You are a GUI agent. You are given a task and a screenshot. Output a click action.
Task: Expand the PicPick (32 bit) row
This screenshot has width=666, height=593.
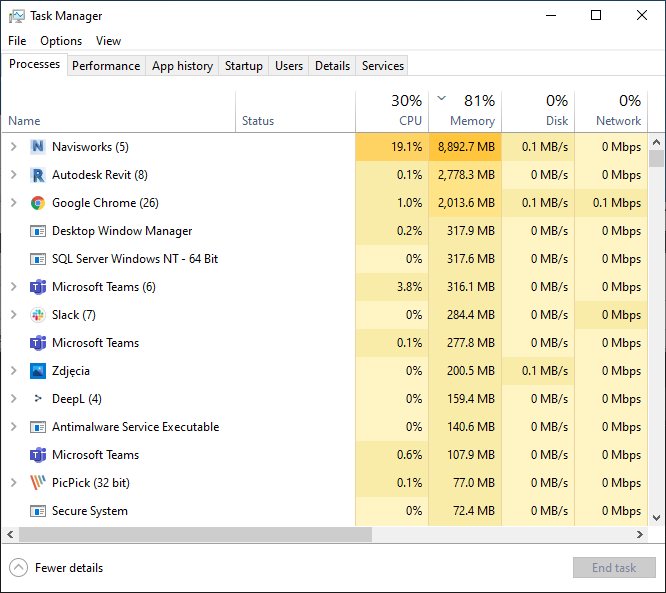pos(14,483)
